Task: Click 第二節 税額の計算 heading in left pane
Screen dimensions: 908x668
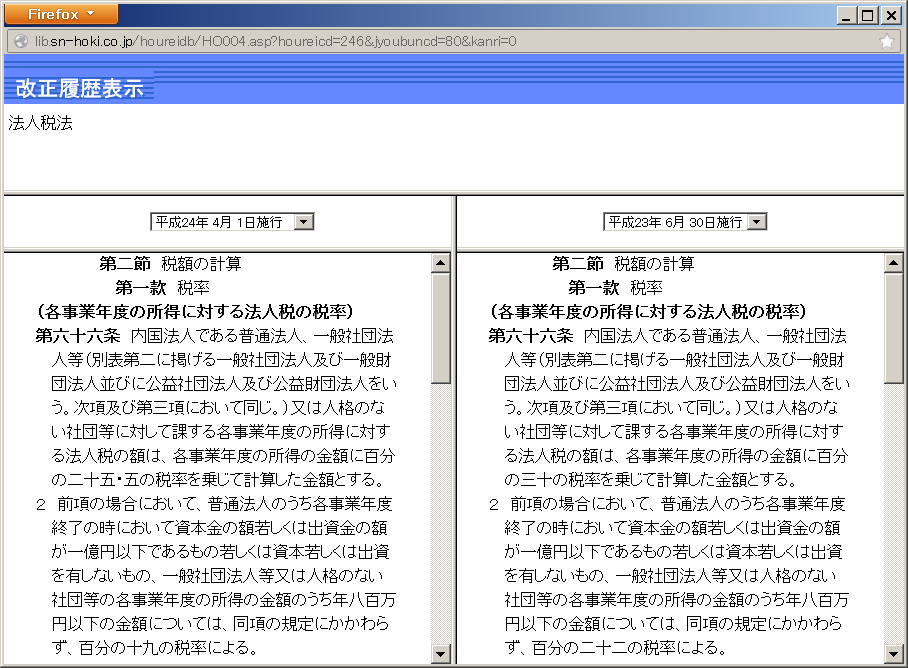Action: pos(170,264)
